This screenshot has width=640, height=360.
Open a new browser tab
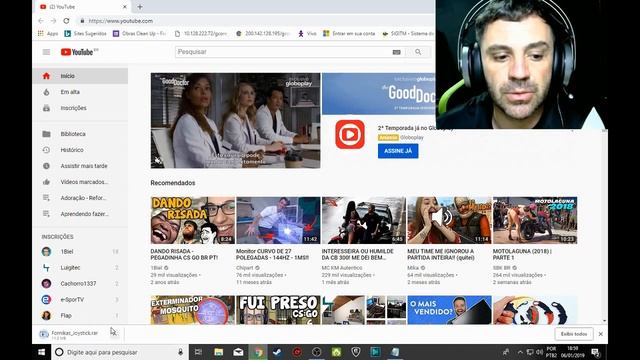tap(140, 7)
